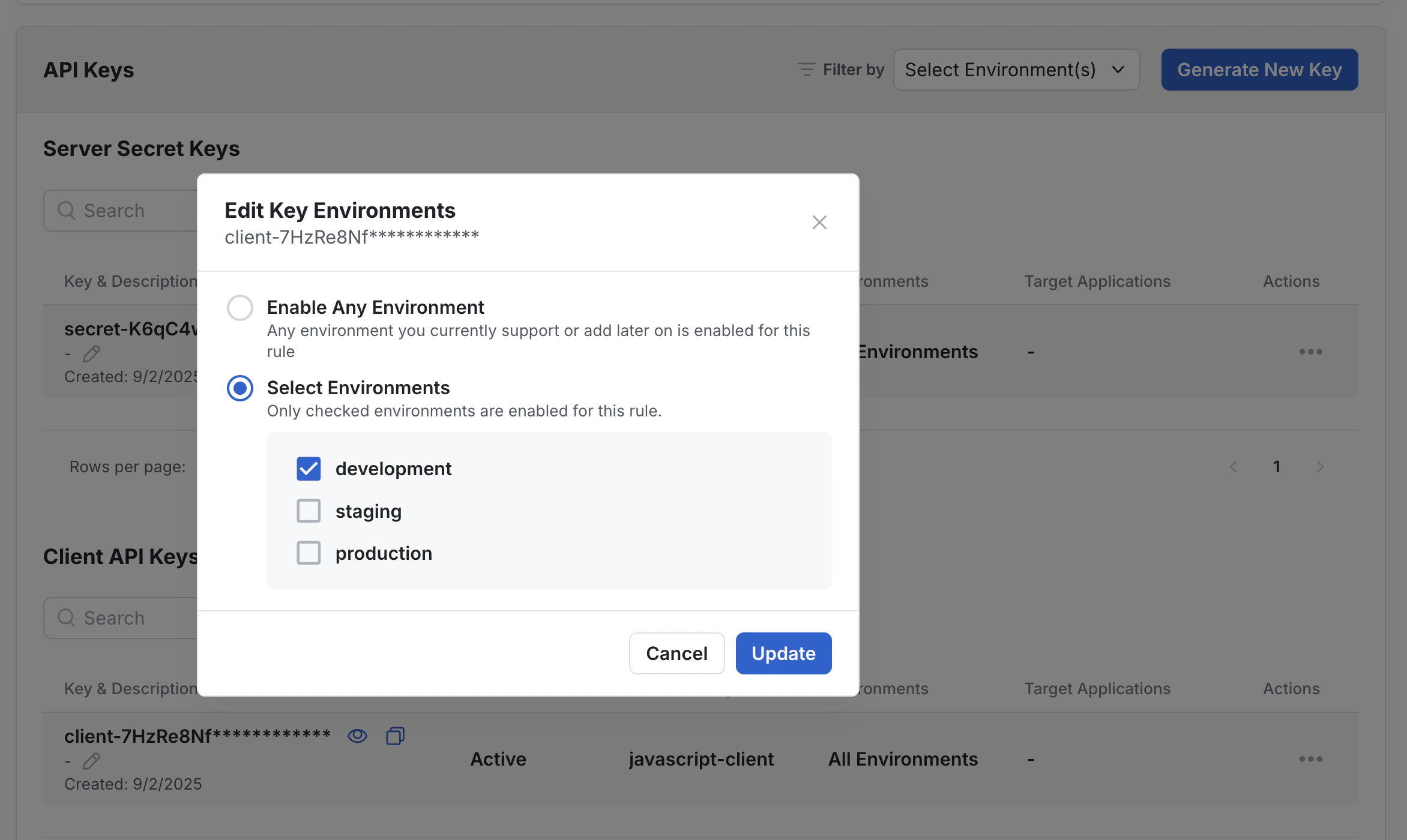Open actions menu for the secret key row

(1310, 352)
